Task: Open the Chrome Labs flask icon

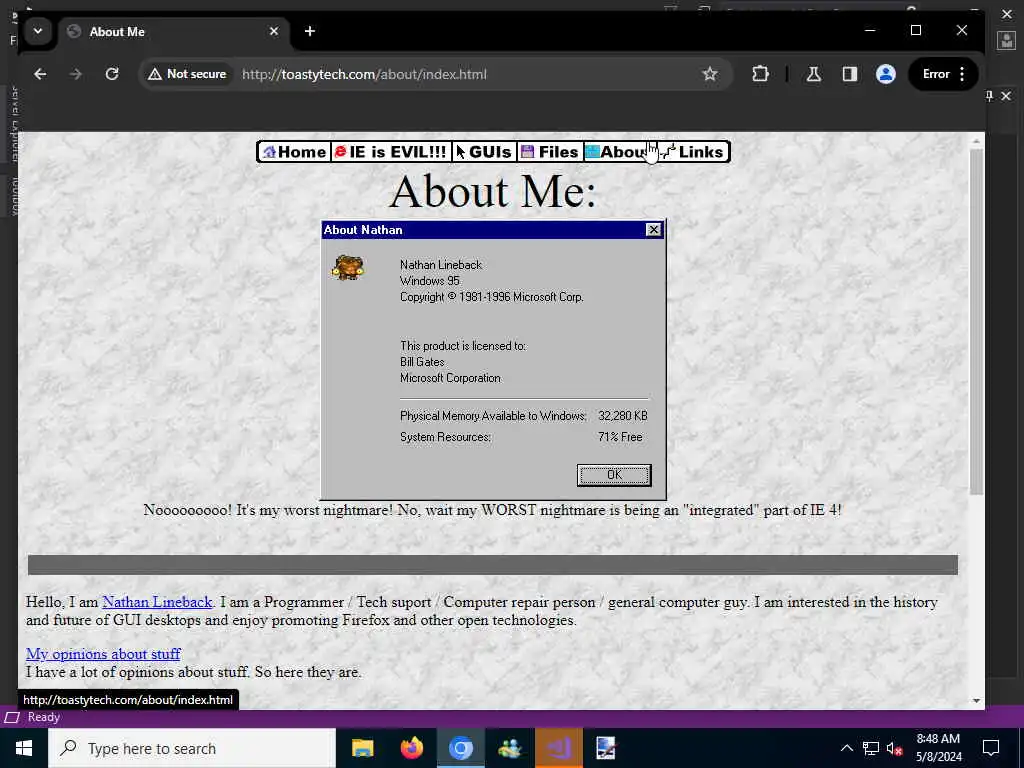Action: 814,74
